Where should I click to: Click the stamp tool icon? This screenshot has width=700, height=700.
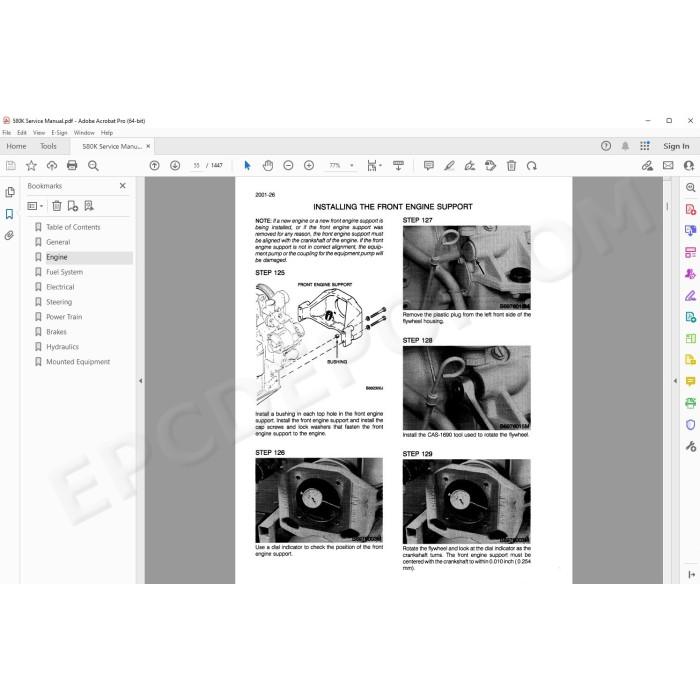coord(490,166)
